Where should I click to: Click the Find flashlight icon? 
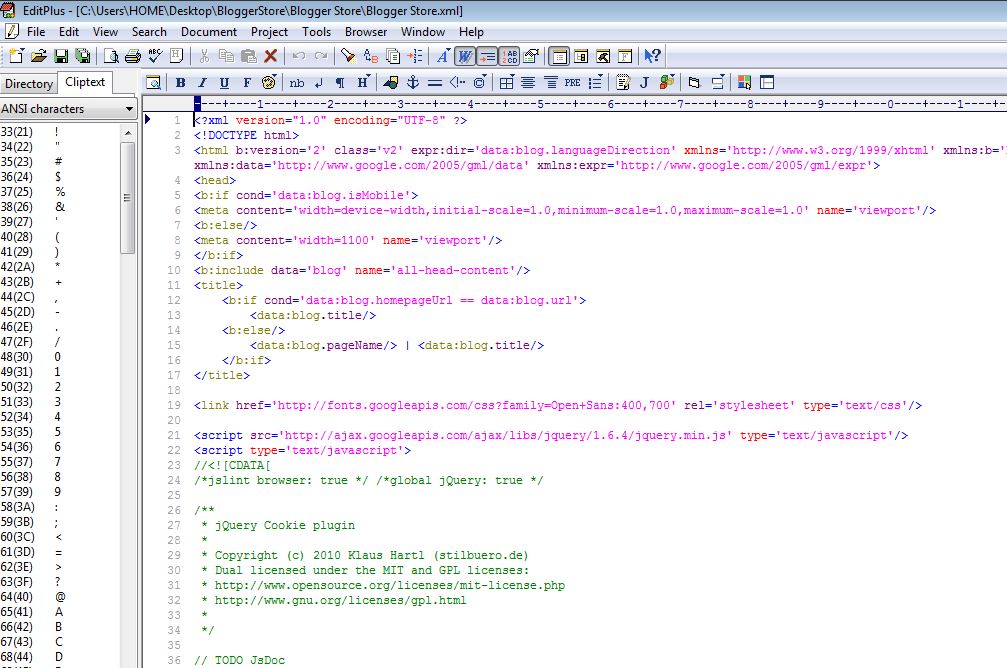pos(350,56)
